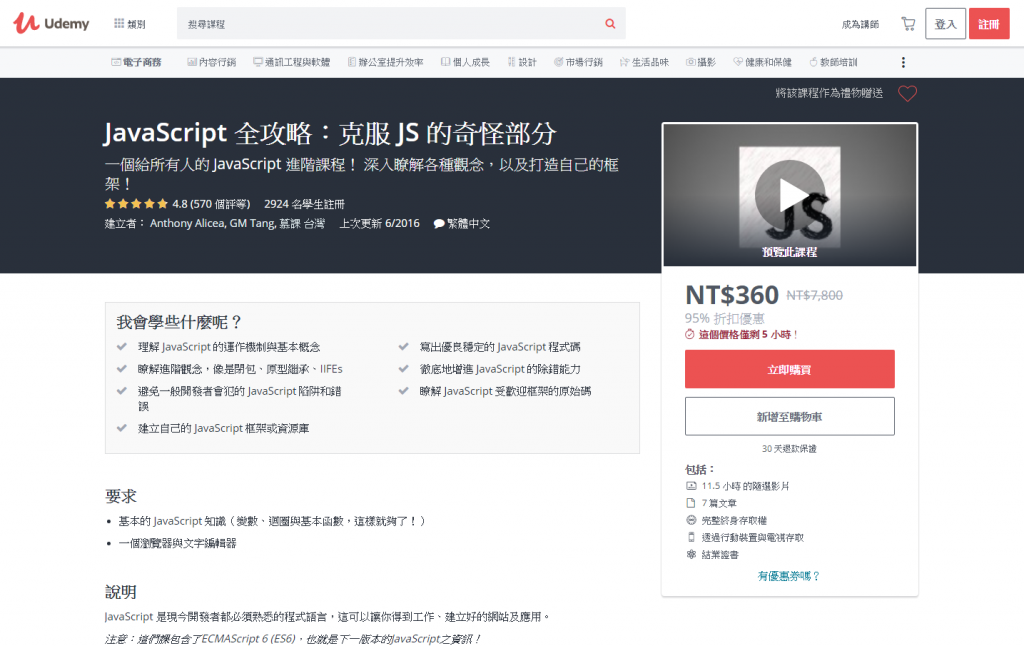Open 電子商務 category
Viewport: 1024px width, 646px height.
coord(136,62)
